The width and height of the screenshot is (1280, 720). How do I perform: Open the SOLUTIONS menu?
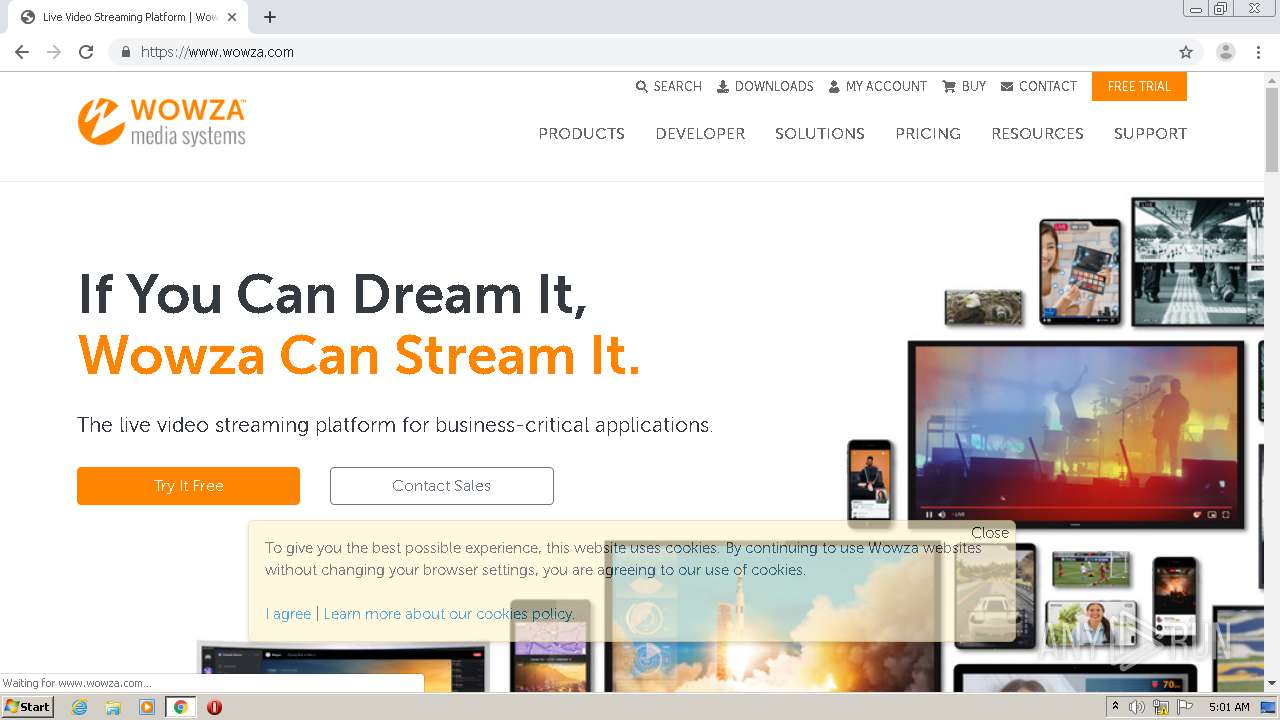click(820, 133)
